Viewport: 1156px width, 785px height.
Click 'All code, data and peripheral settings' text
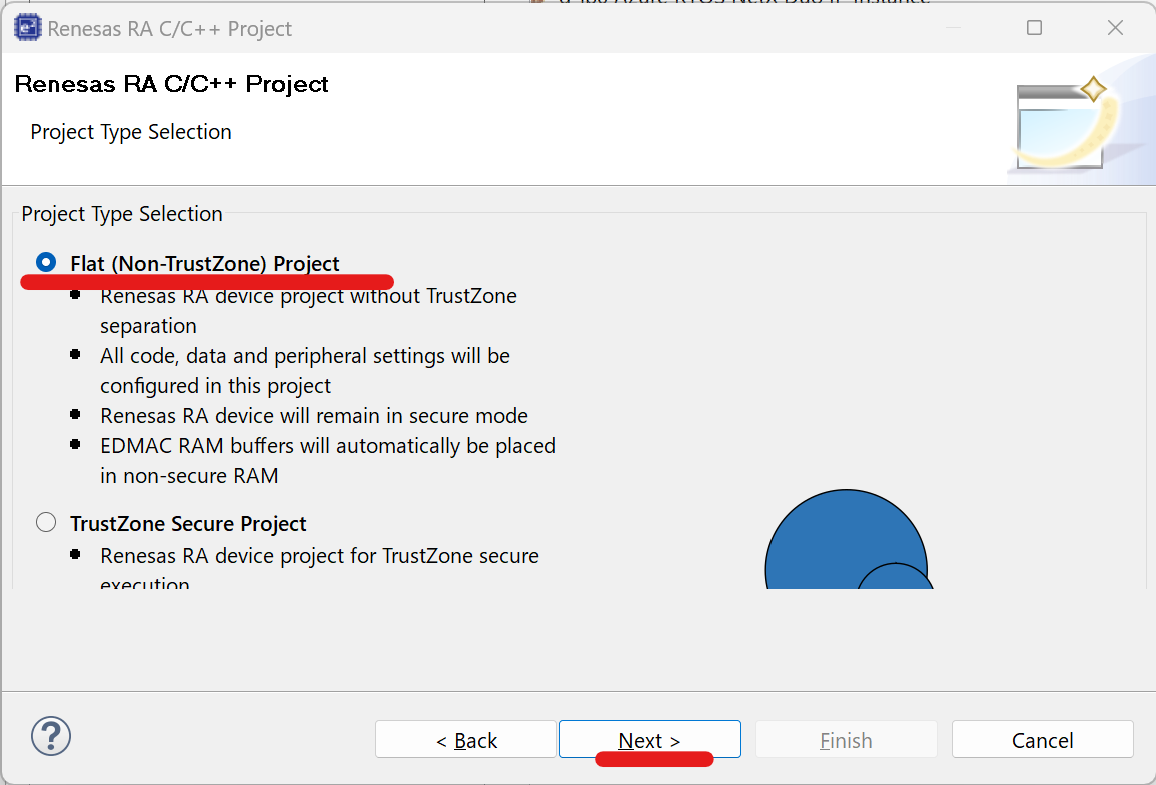[x=305, y=356]
